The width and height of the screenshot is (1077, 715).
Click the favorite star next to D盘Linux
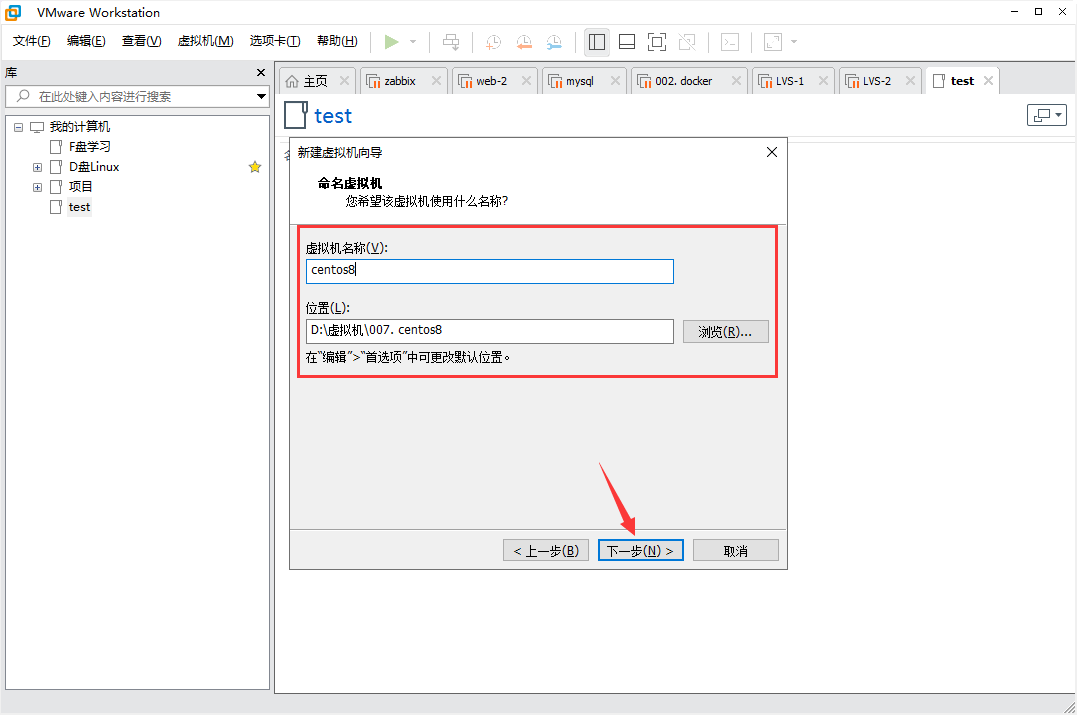click(x=255, y=167)
